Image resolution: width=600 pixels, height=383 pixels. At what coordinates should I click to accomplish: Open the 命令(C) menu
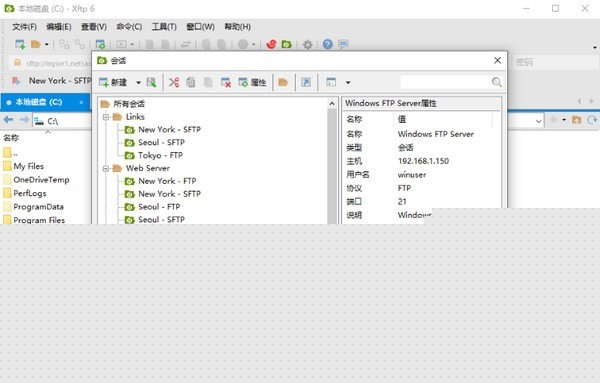(129, 27)
